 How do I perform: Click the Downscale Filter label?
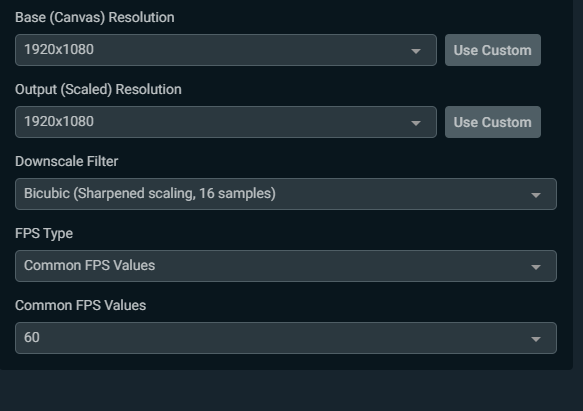pyautogui.click(x=67, y=161)
